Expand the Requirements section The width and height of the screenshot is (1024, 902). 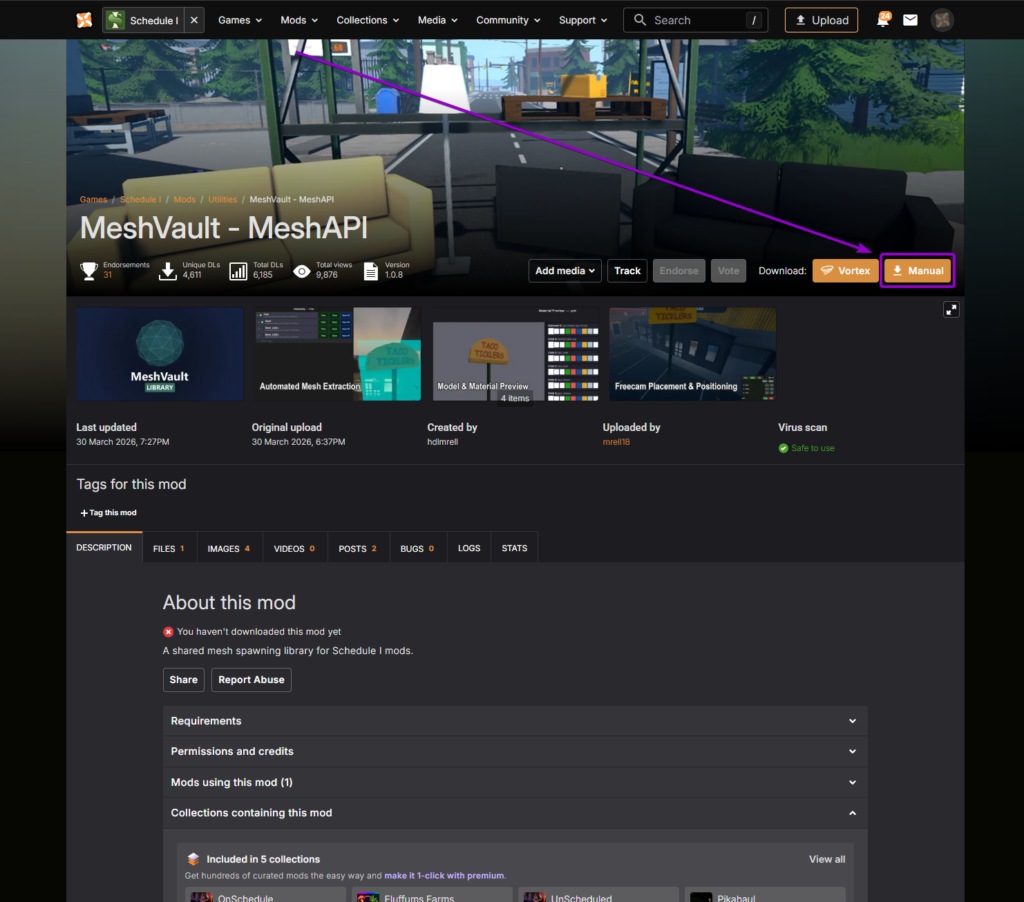[x=515, y=720]
